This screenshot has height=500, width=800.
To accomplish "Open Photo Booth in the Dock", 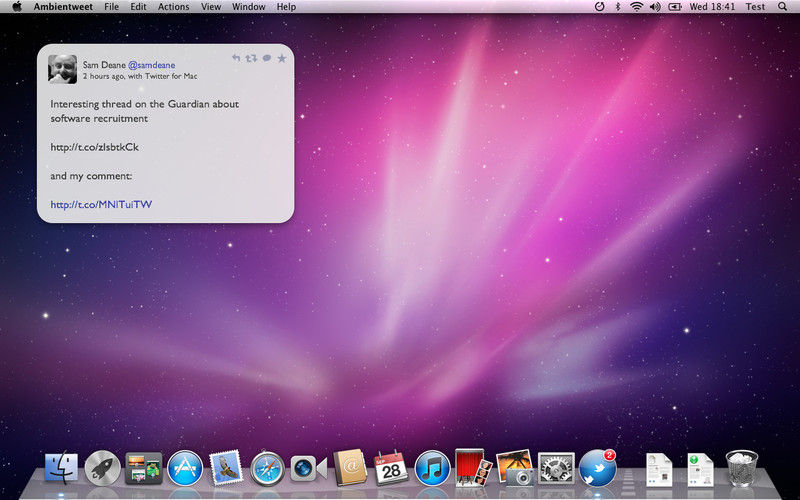I will (473, 467).
